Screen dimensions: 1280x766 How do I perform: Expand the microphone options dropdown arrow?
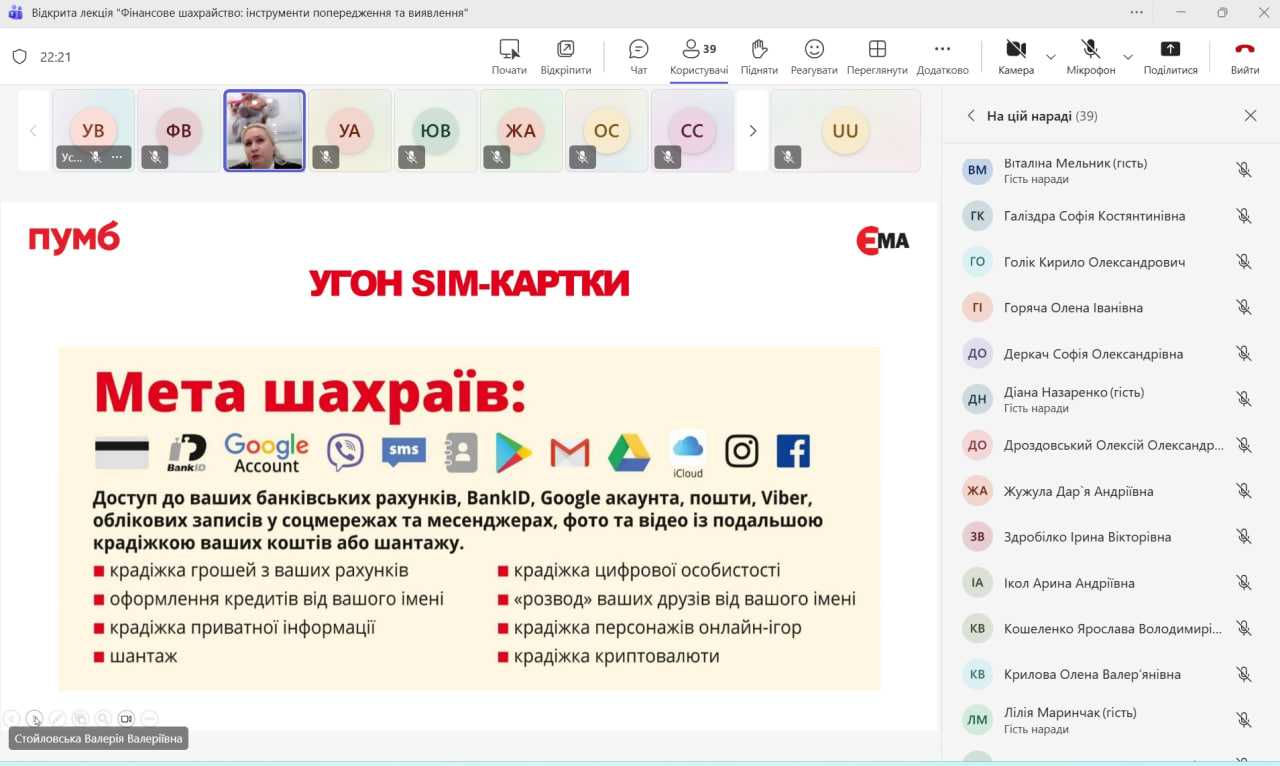tap(1127, 57)
